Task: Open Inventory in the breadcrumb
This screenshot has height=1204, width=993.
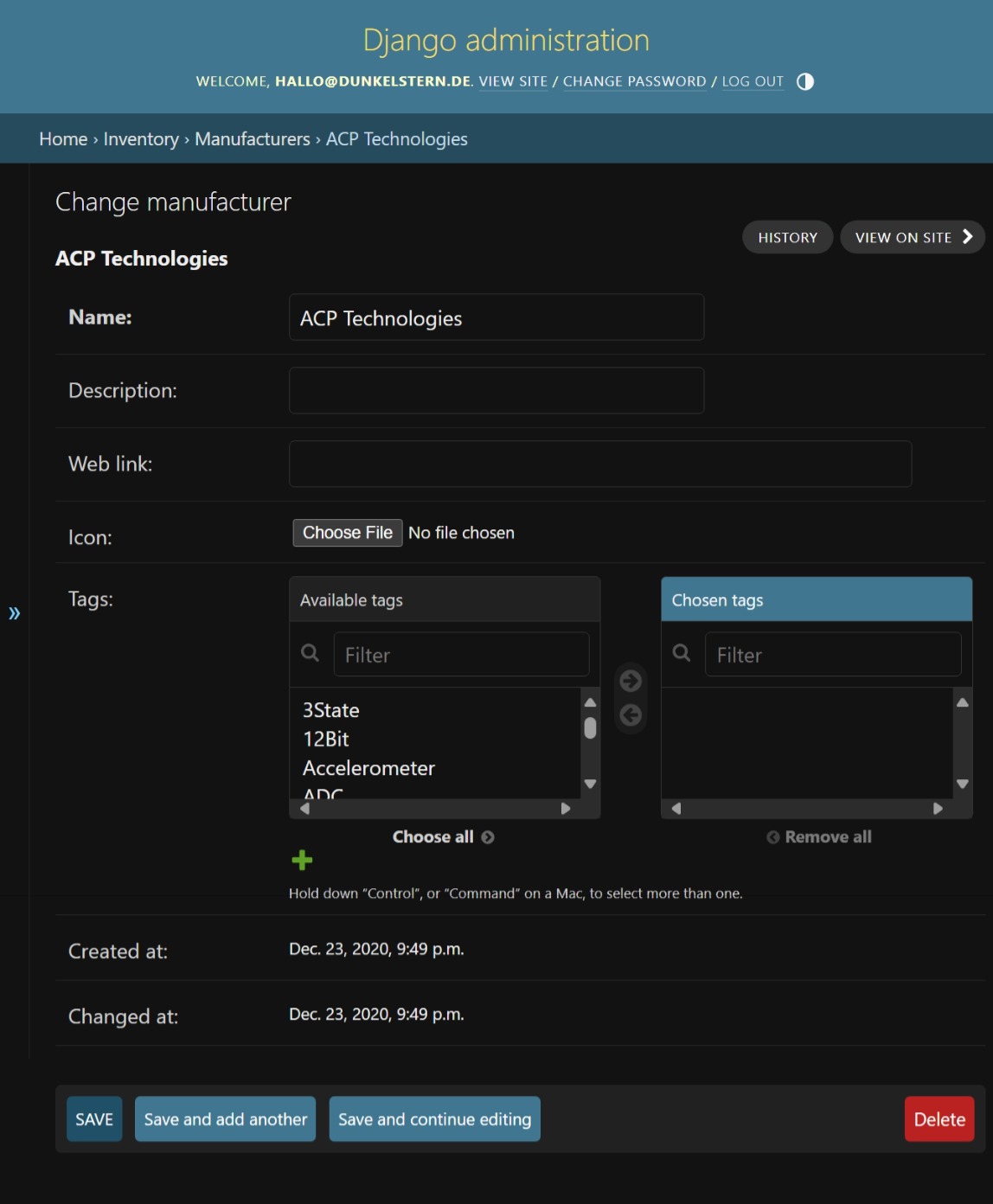Action: coord(141,139)
